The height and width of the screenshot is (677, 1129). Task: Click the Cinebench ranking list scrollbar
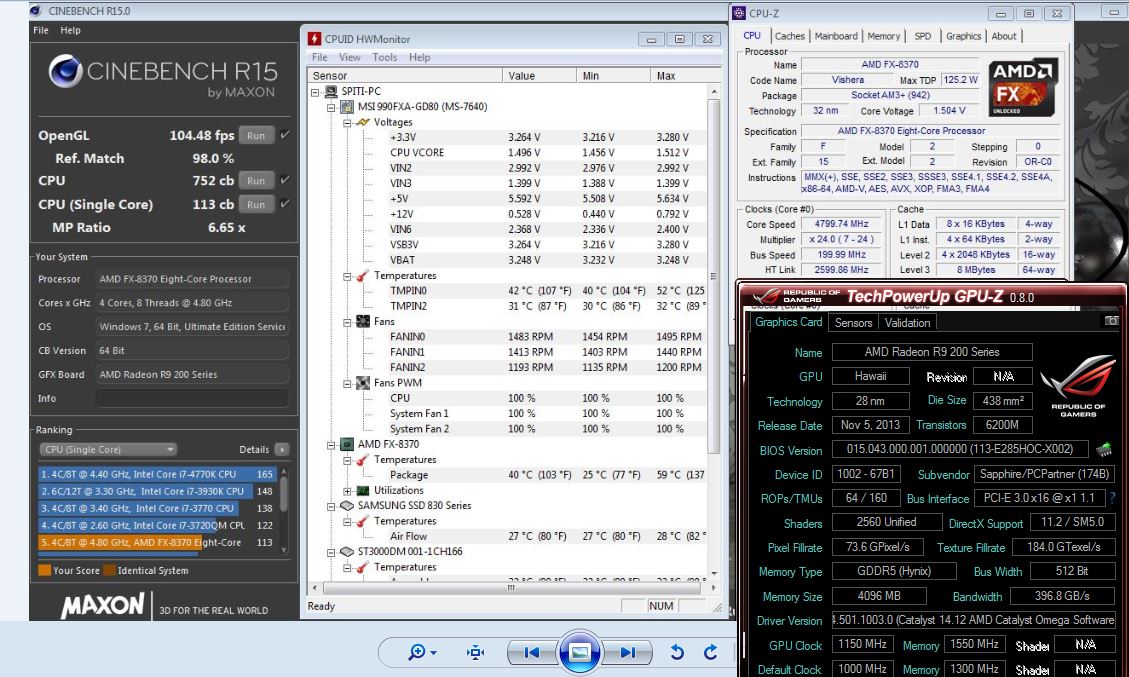click(x=284, y=511)
